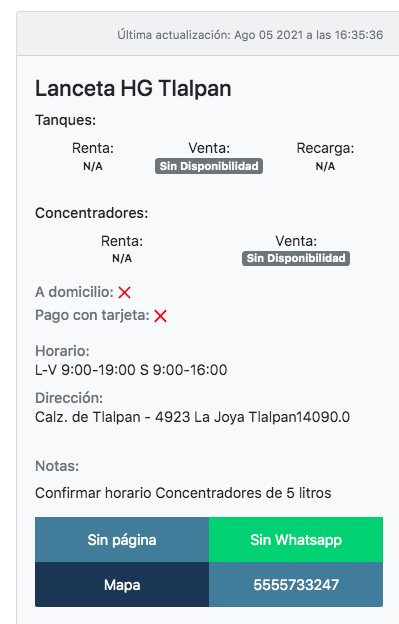The height and width of the screenshot is (624, 399).
Task: Click the Dirección label
Action: (69, 398)
